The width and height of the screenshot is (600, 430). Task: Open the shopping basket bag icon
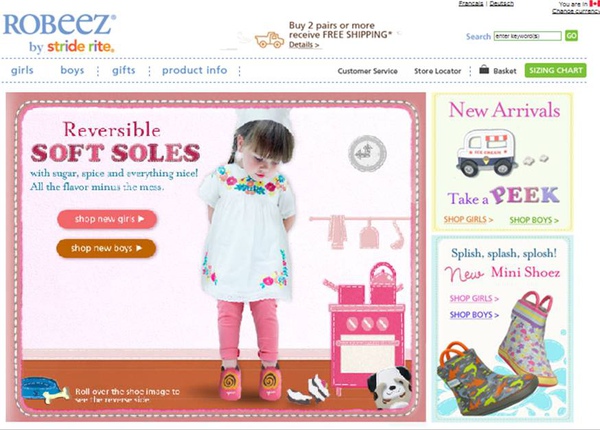pos(484,70)
